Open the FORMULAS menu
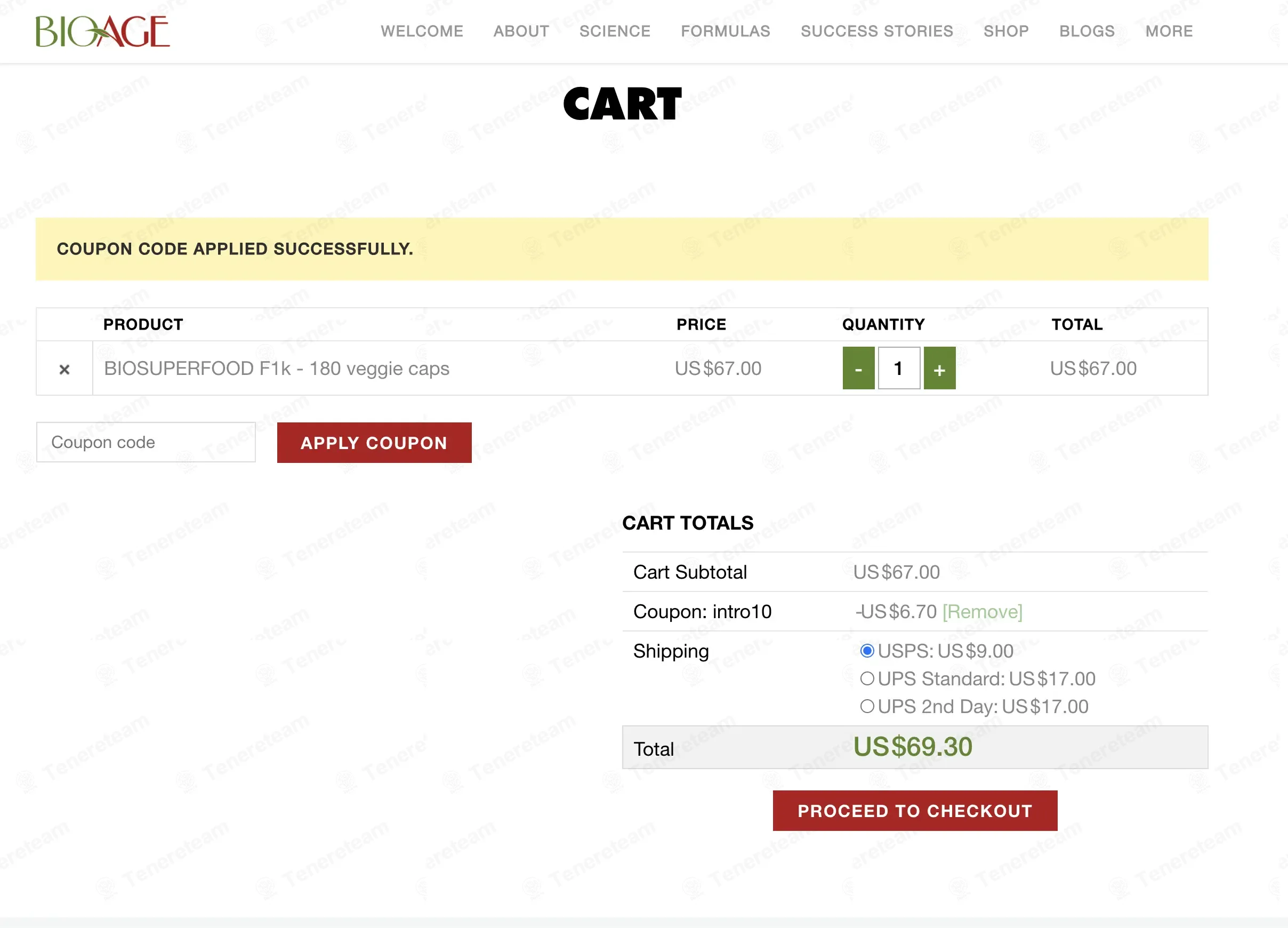1288x928 pixels. pyautogui.click(x=725, y=31)
